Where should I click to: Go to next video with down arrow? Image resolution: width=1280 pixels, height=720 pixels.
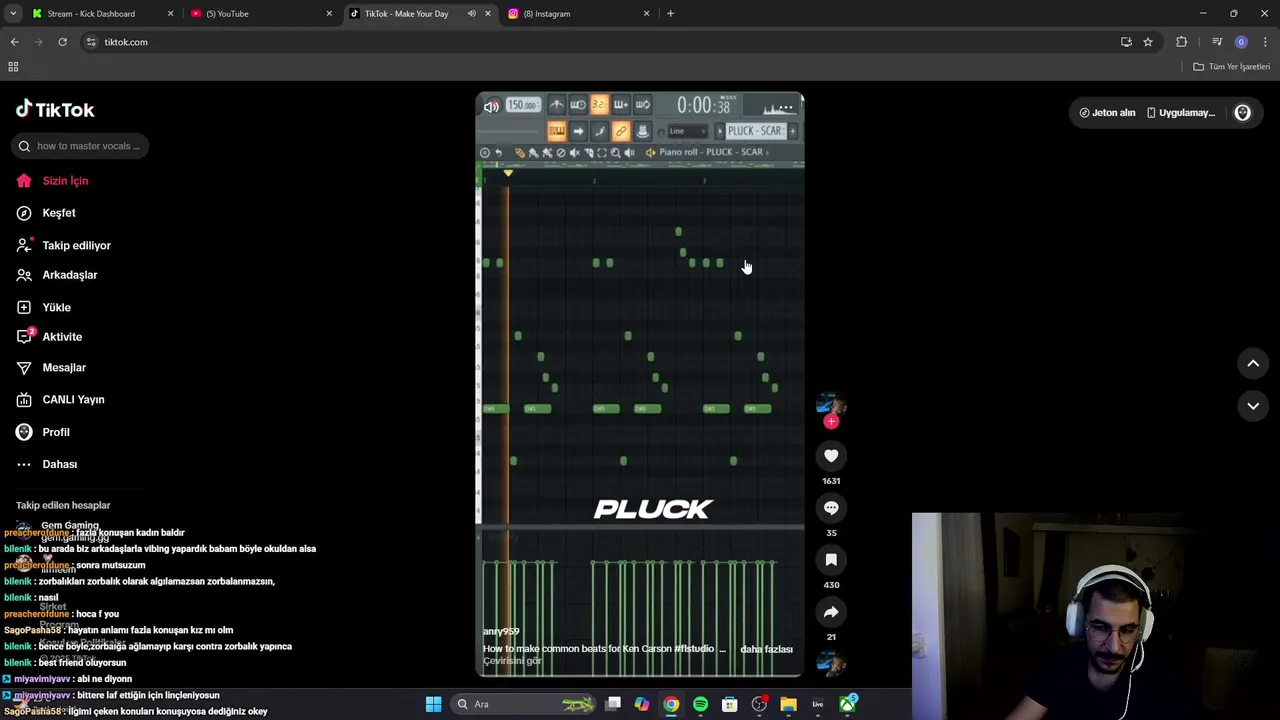tap(1253, 406)
